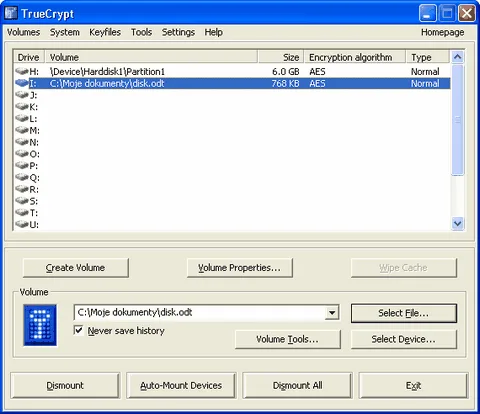This screenshot has height=414, width=480.
Task: Click the J: drive icon
Action: (22, 95)
